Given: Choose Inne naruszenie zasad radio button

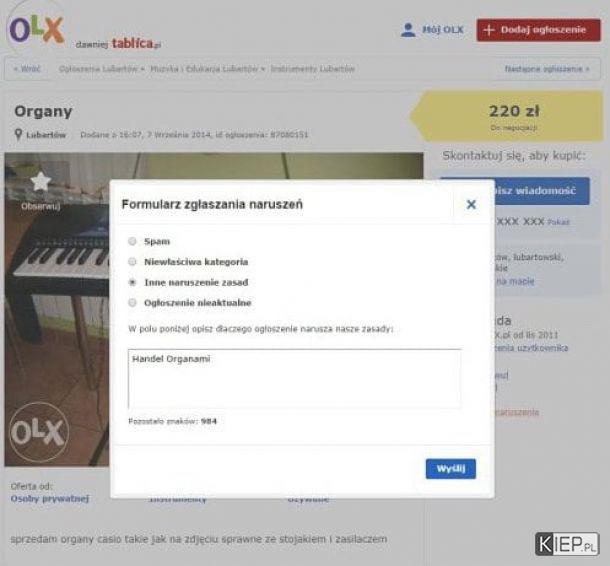Looking at the screenshot, I should [x=132, y=282].
